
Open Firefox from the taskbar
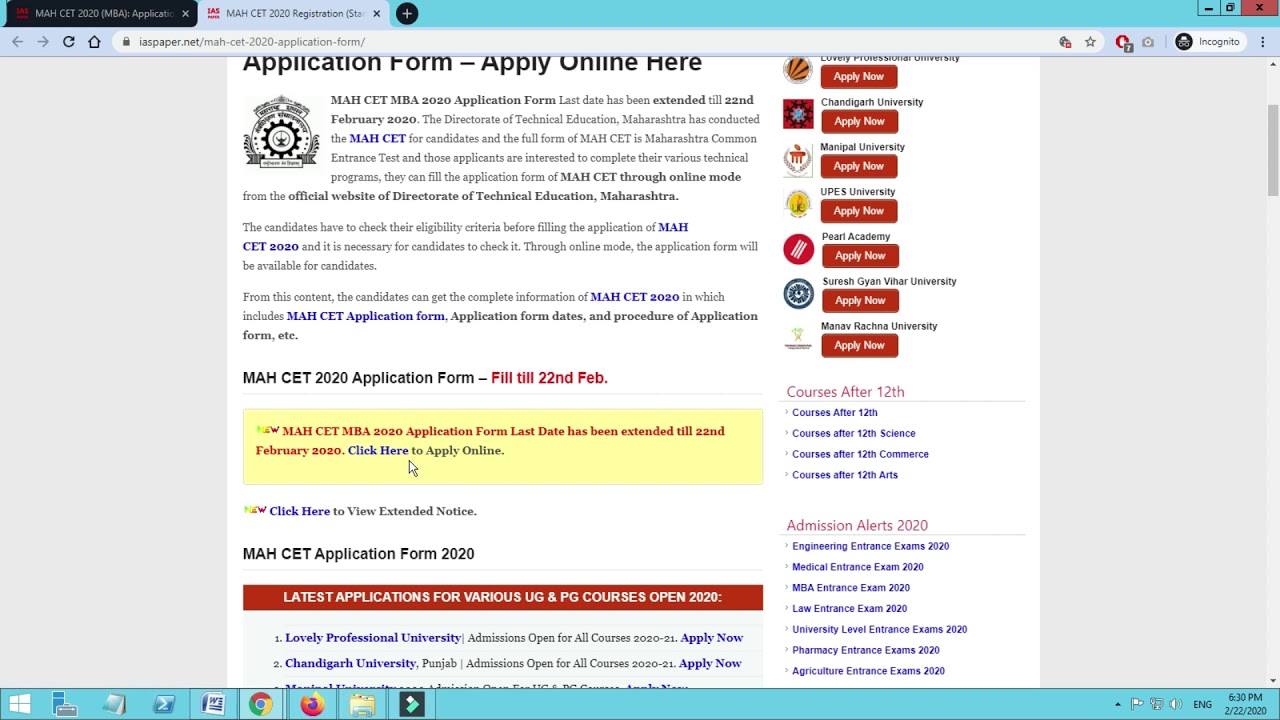click(312, 704)
